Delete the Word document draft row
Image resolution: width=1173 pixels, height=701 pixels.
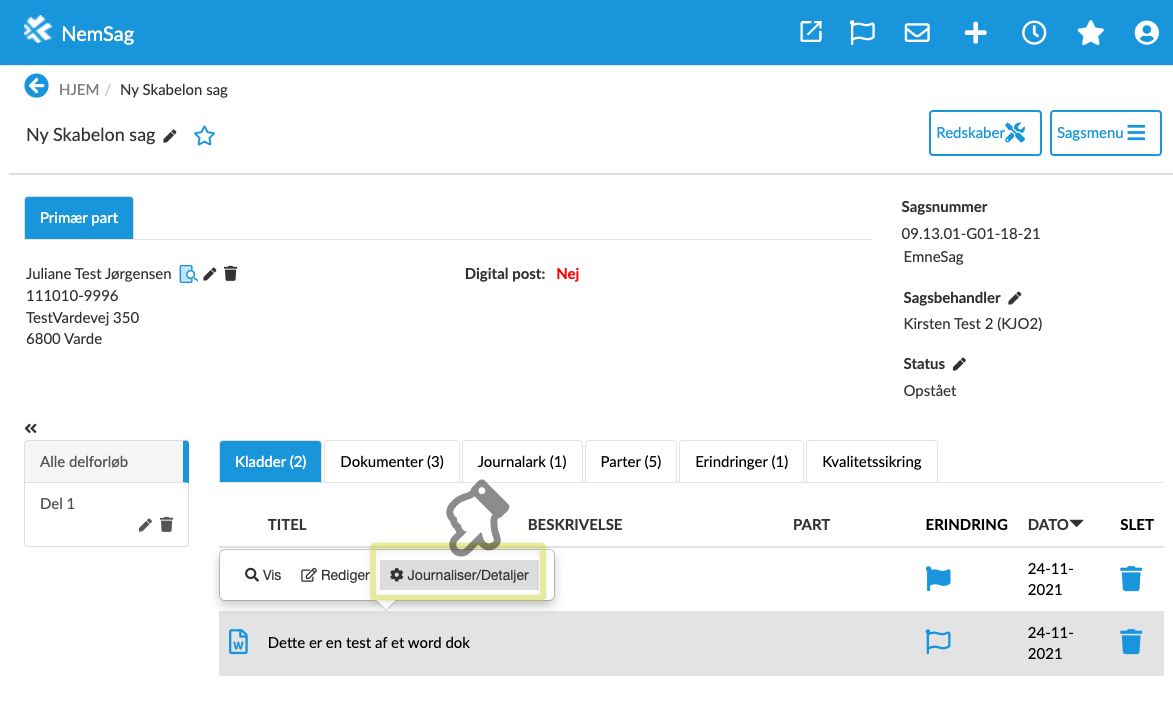1131,642
